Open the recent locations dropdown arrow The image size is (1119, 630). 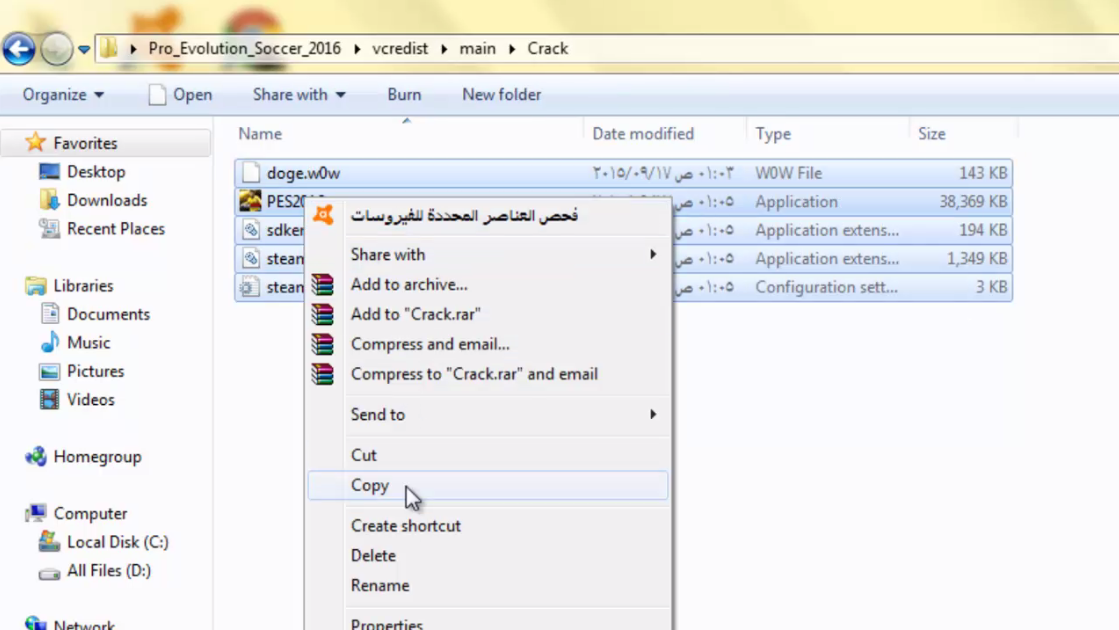[x=83, y=50]
